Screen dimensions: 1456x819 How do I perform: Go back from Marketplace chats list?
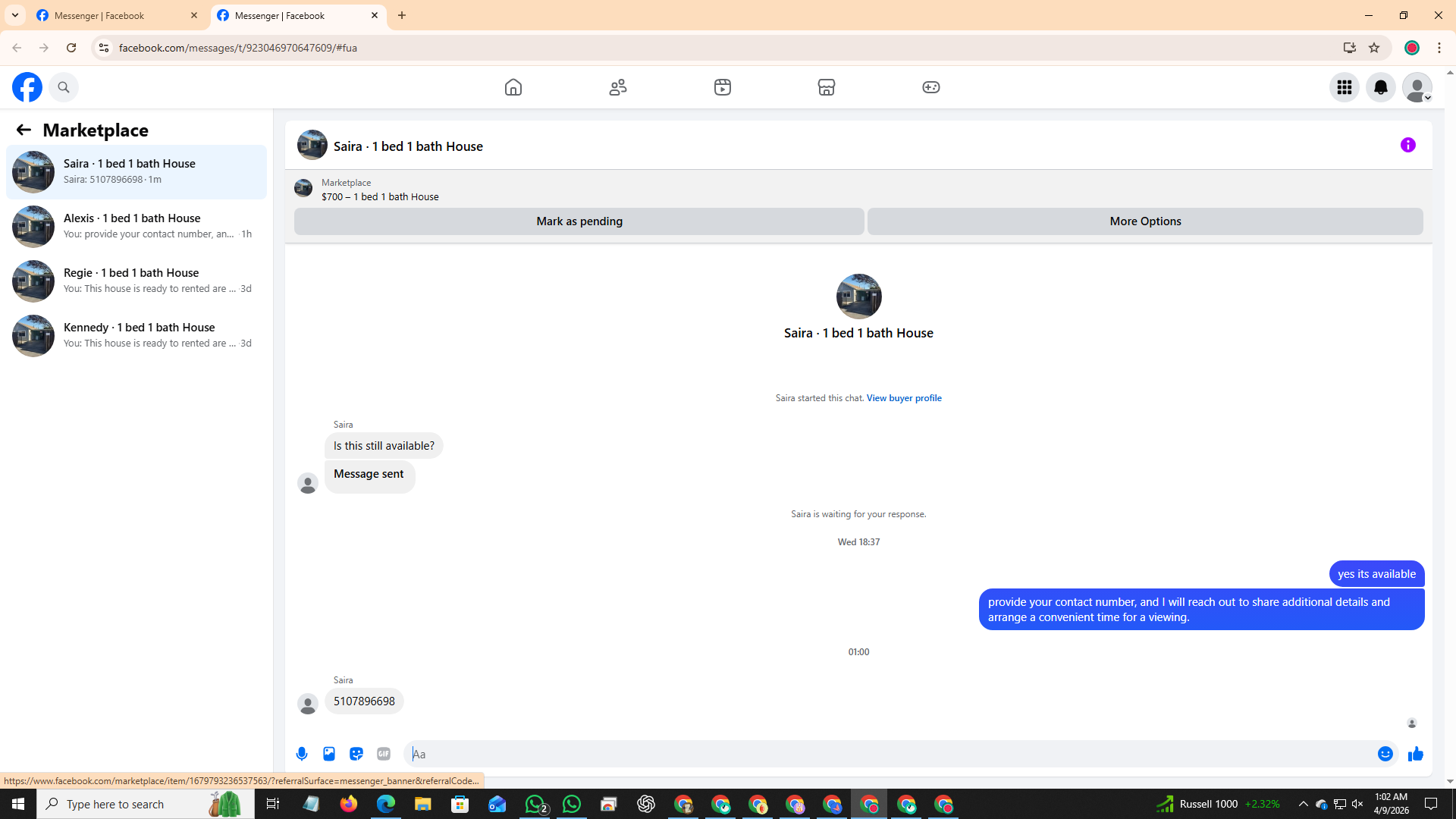(x=24, y=130)
